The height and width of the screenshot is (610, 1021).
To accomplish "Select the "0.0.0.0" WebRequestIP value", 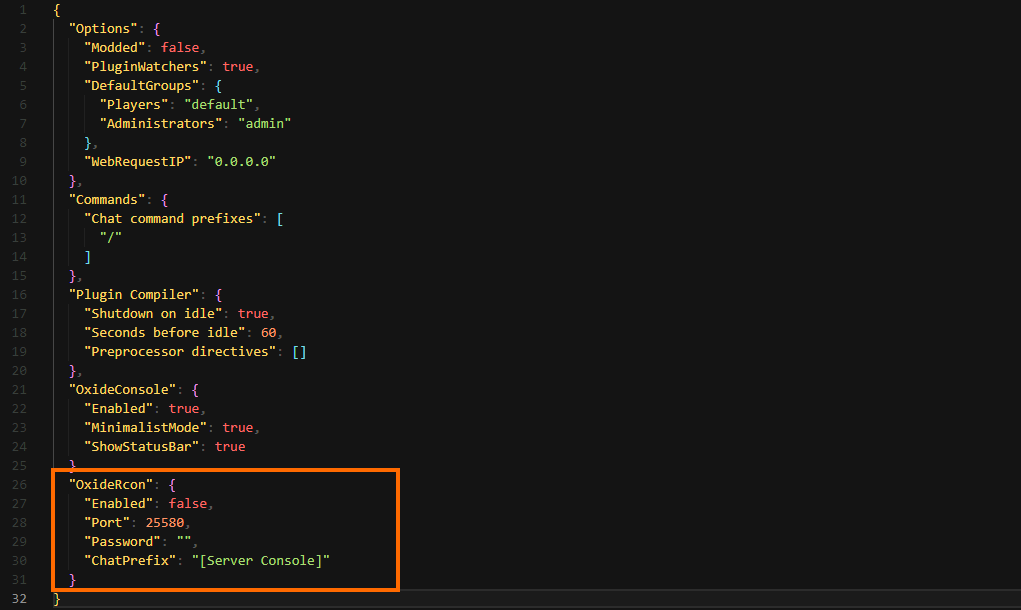I will 241,162.
